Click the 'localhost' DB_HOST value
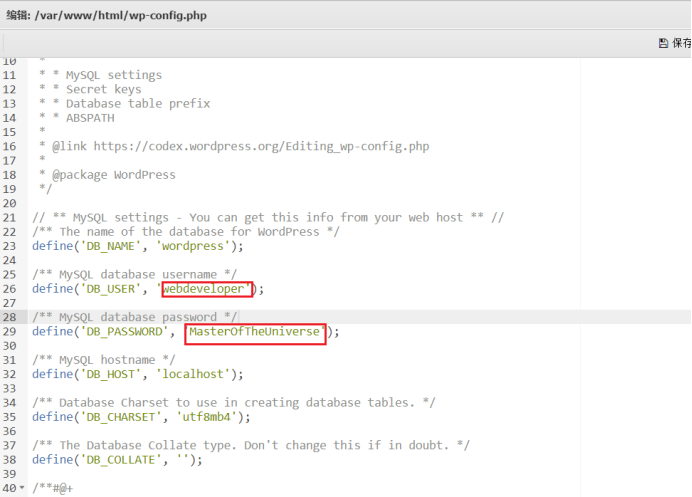This screenshot has width=692, height=497. tap(193, 374)
